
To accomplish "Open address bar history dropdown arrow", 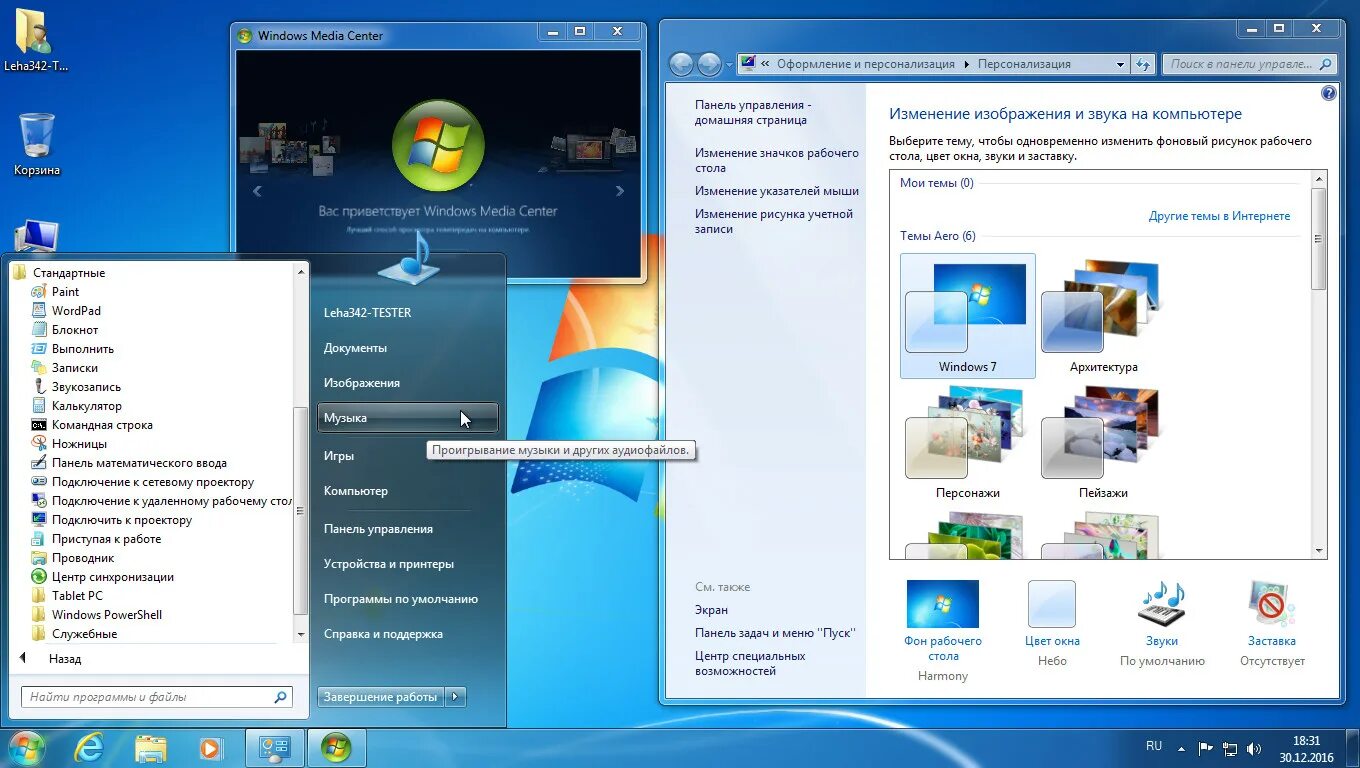I will pos(1120,64).
